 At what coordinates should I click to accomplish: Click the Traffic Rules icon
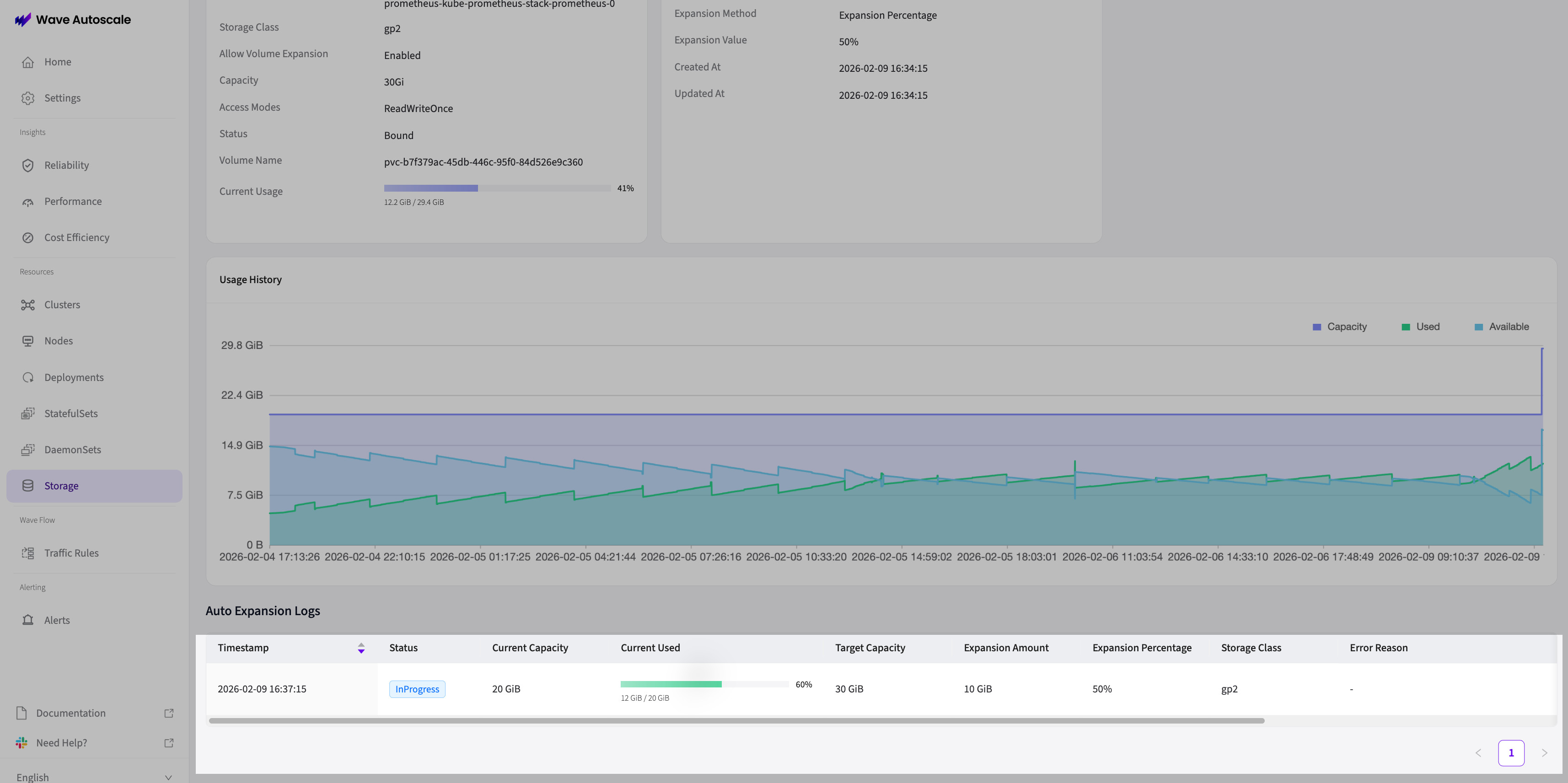click(x=28, y=553)
